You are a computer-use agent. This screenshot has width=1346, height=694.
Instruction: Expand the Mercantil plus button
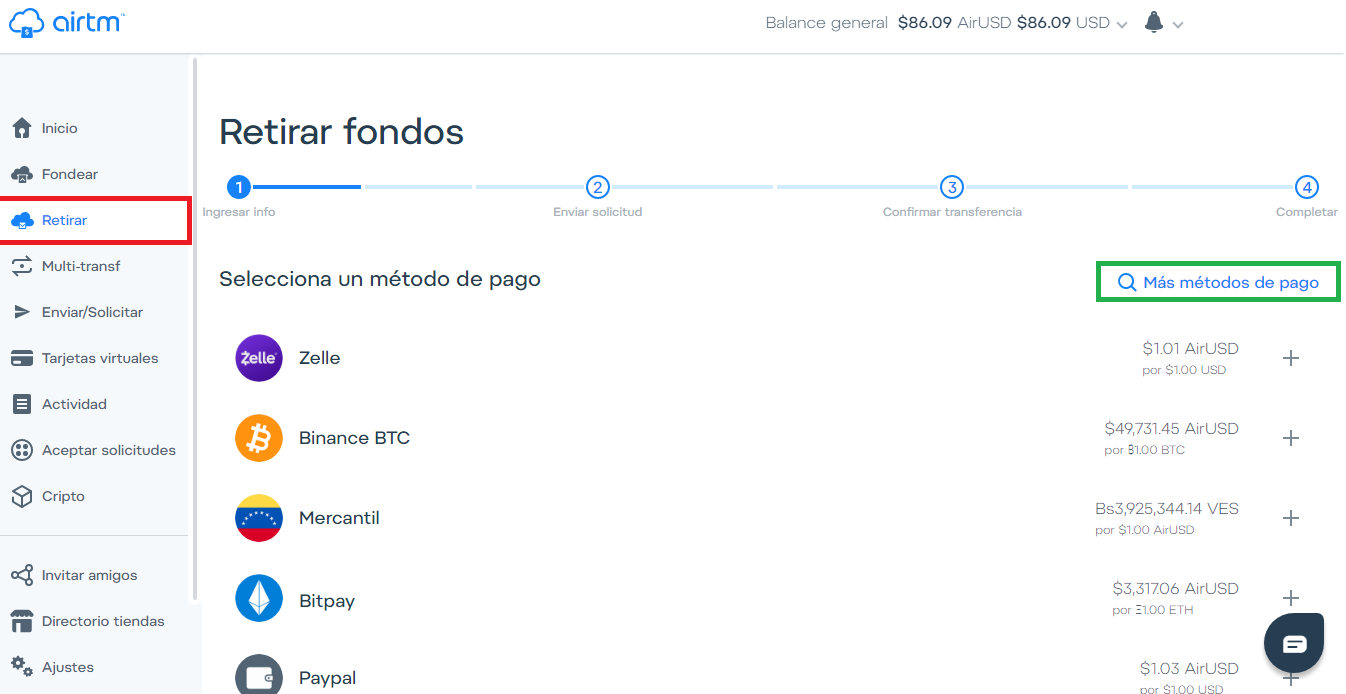pyautogui.click(x=1291, y=518)
